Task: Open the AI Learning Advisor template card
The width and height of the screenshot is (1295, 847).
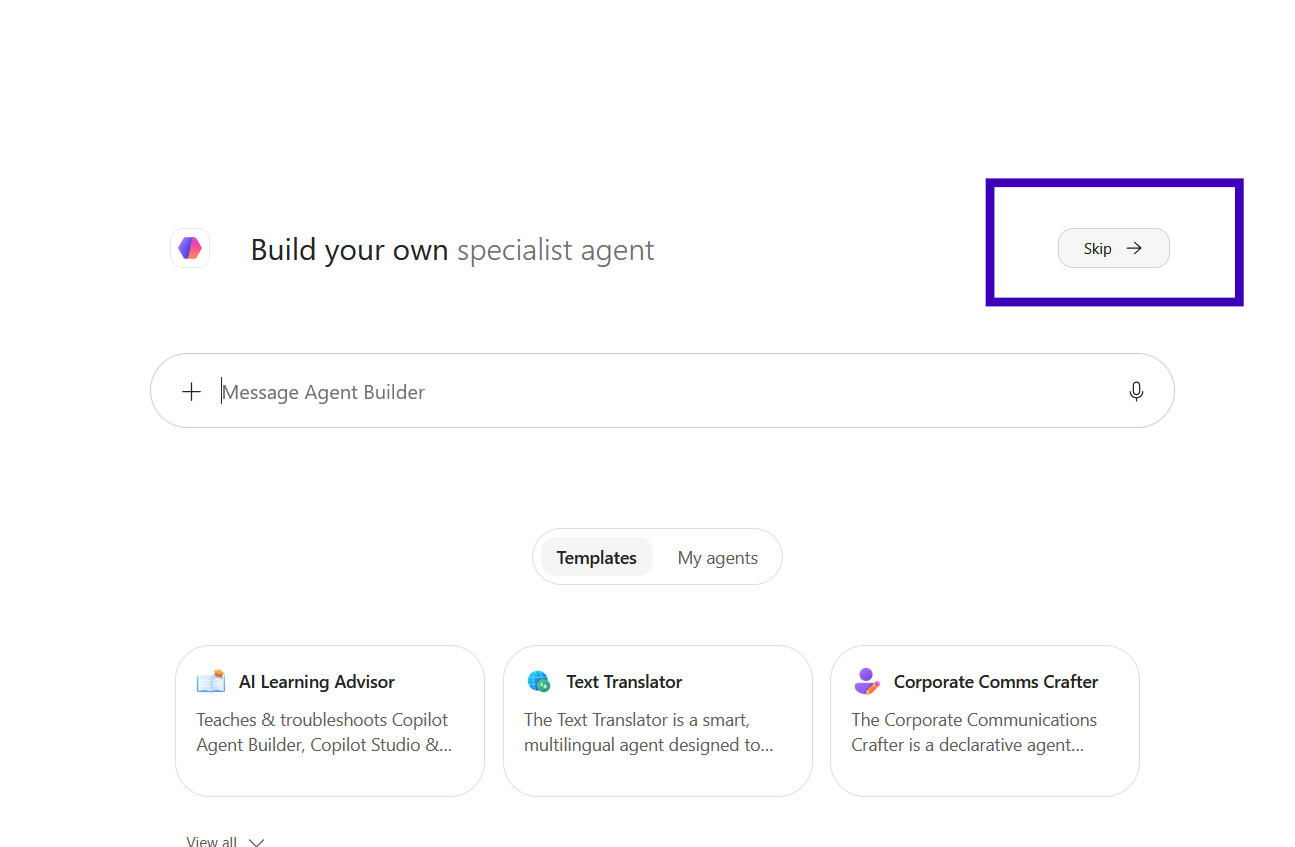Action: coord(330,721)
